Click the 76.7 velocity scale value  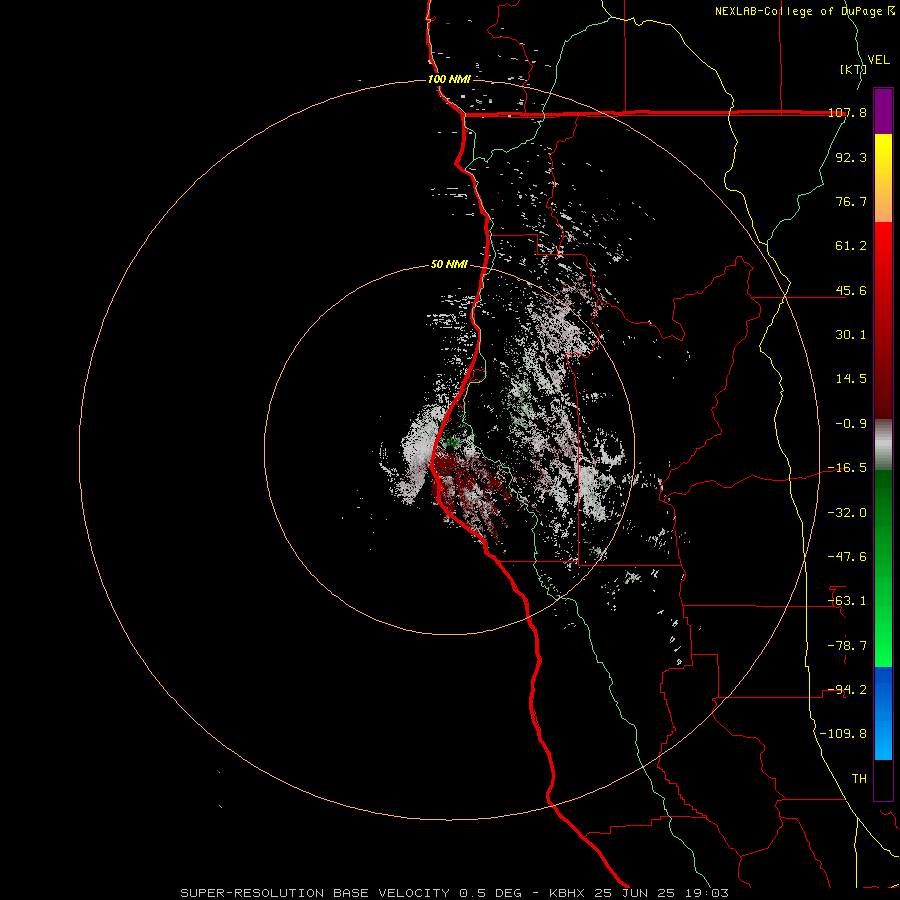pos(851,201)
